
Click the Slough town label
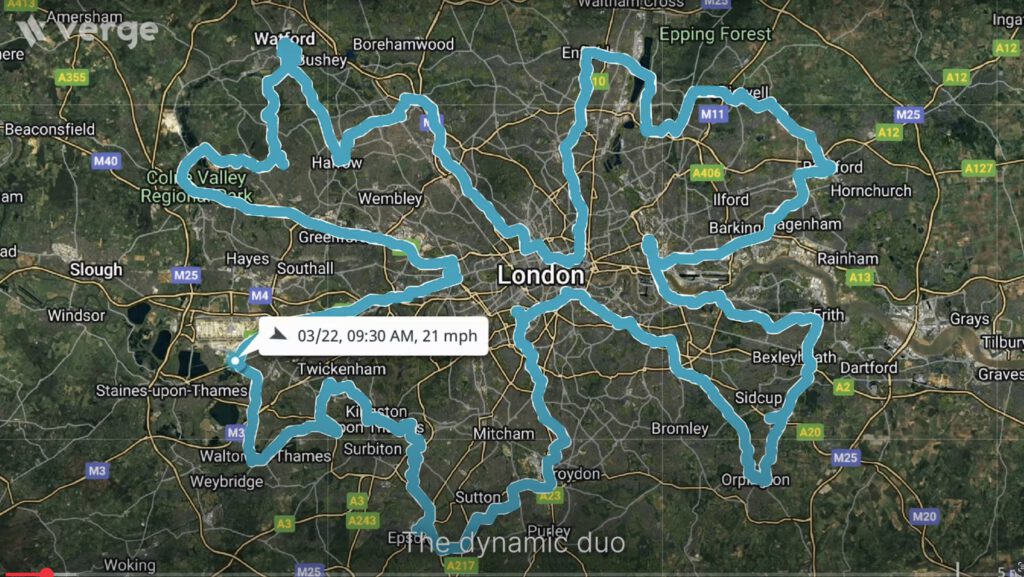pos(96,270)
